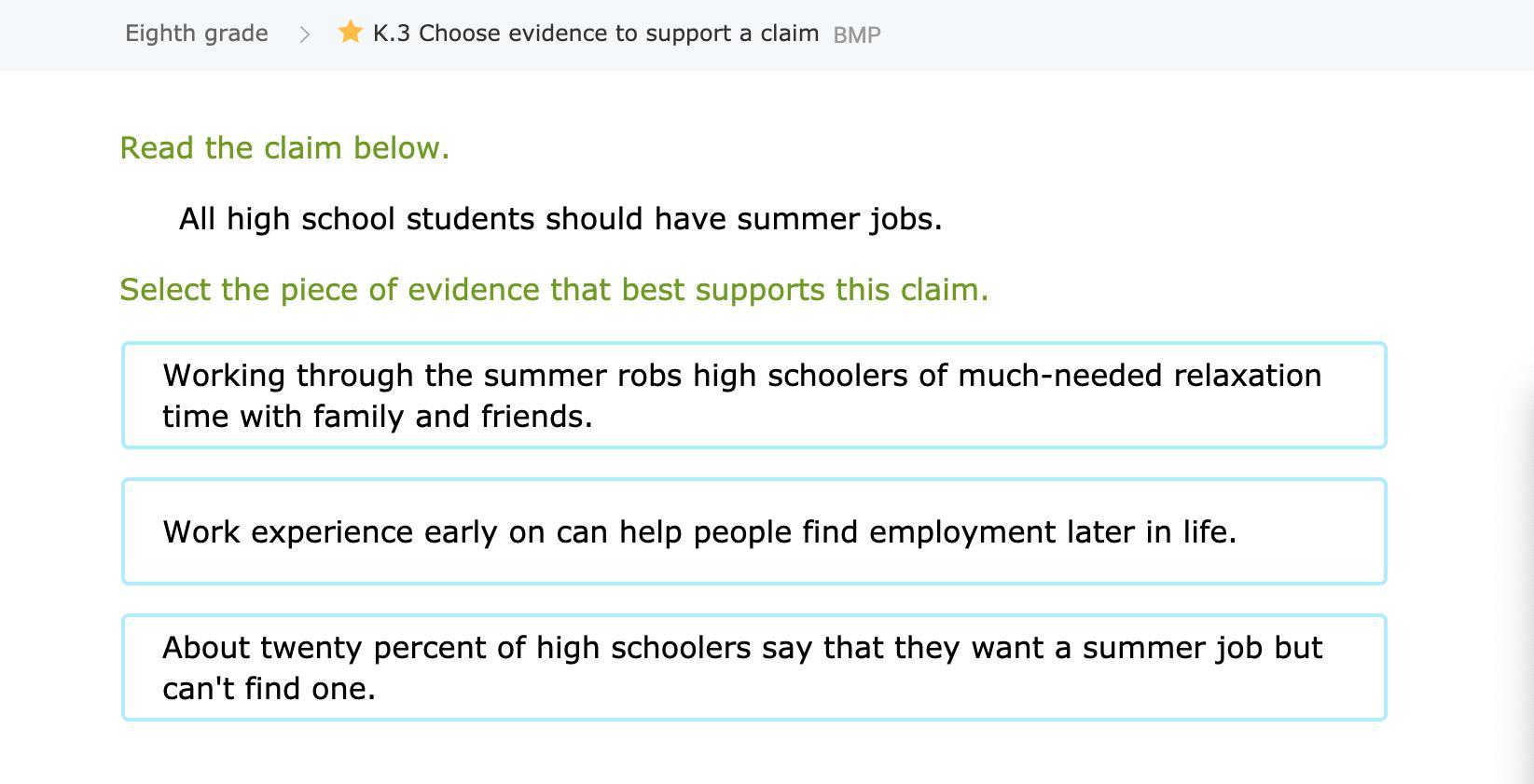Select the answer about robbing relaxation time
This screenshot has height=784, width=1534.
(x=753, y=395)
